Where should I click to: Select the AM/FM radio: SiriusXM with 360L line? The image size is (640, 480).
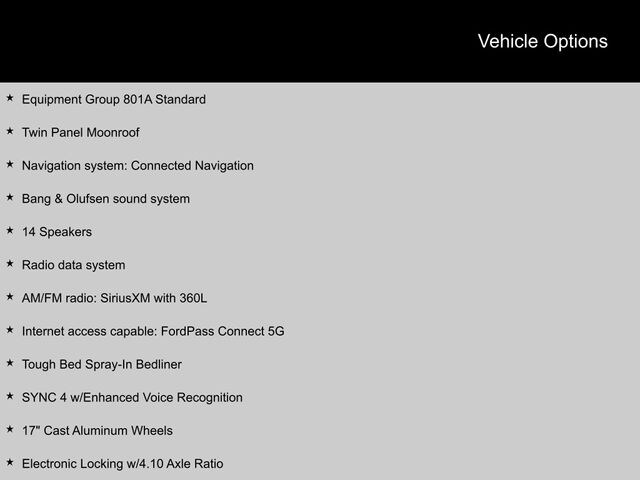115,298
